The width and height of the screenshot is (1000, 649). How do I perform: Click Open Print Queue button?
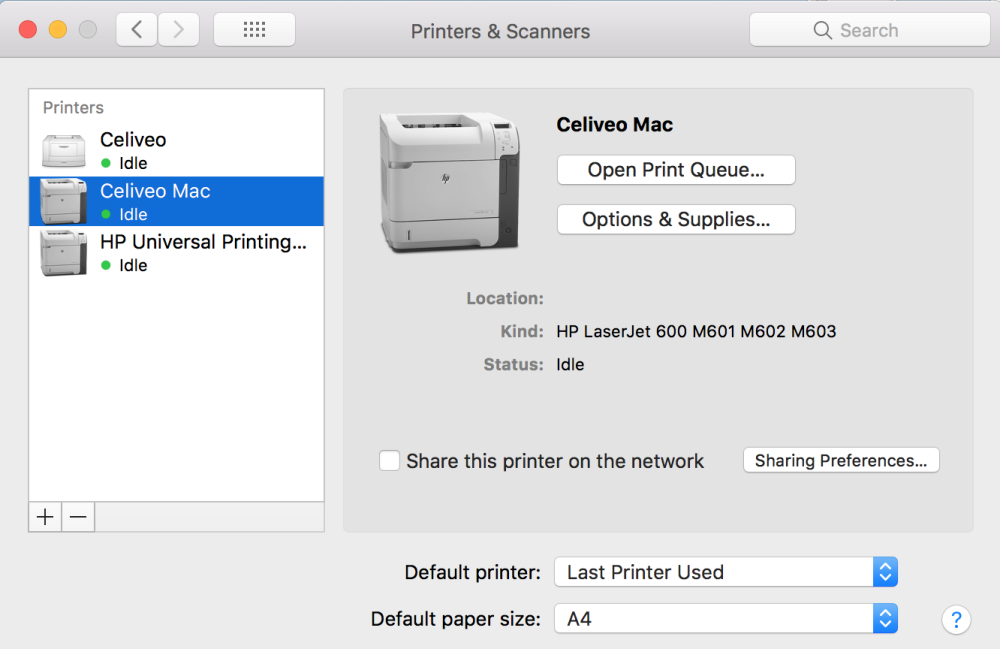coord(676,170)
